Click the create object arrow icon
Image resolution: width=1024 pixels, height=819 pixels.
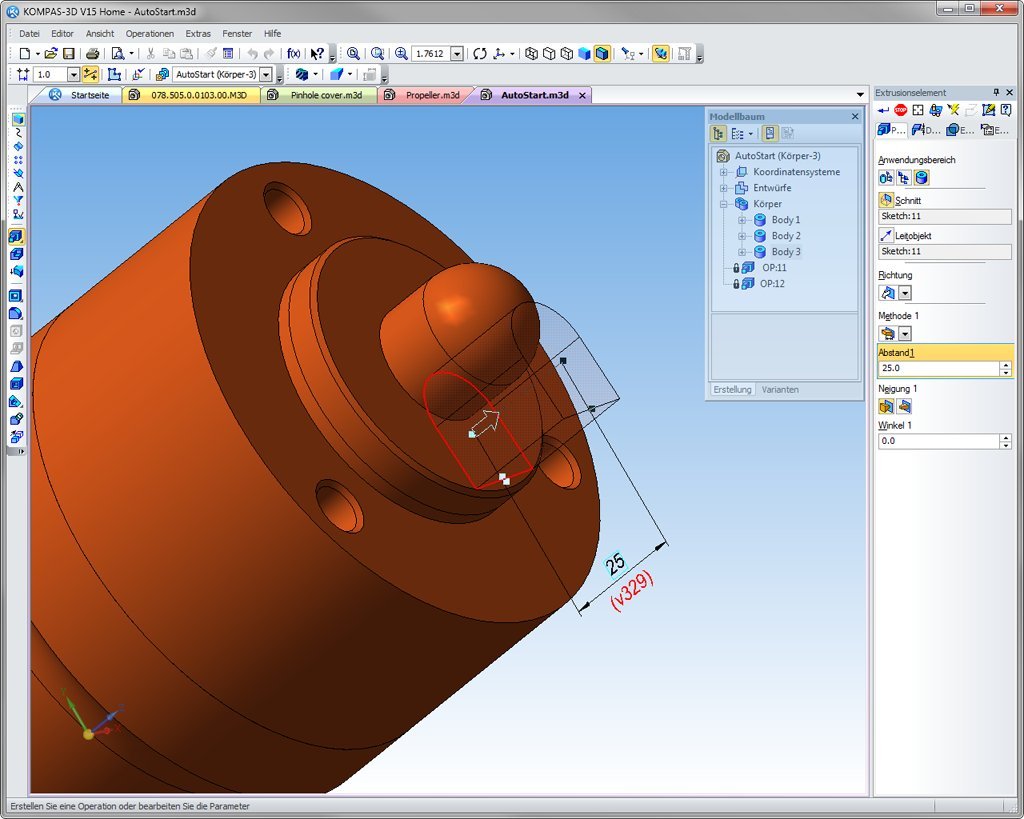coord(883,110)
